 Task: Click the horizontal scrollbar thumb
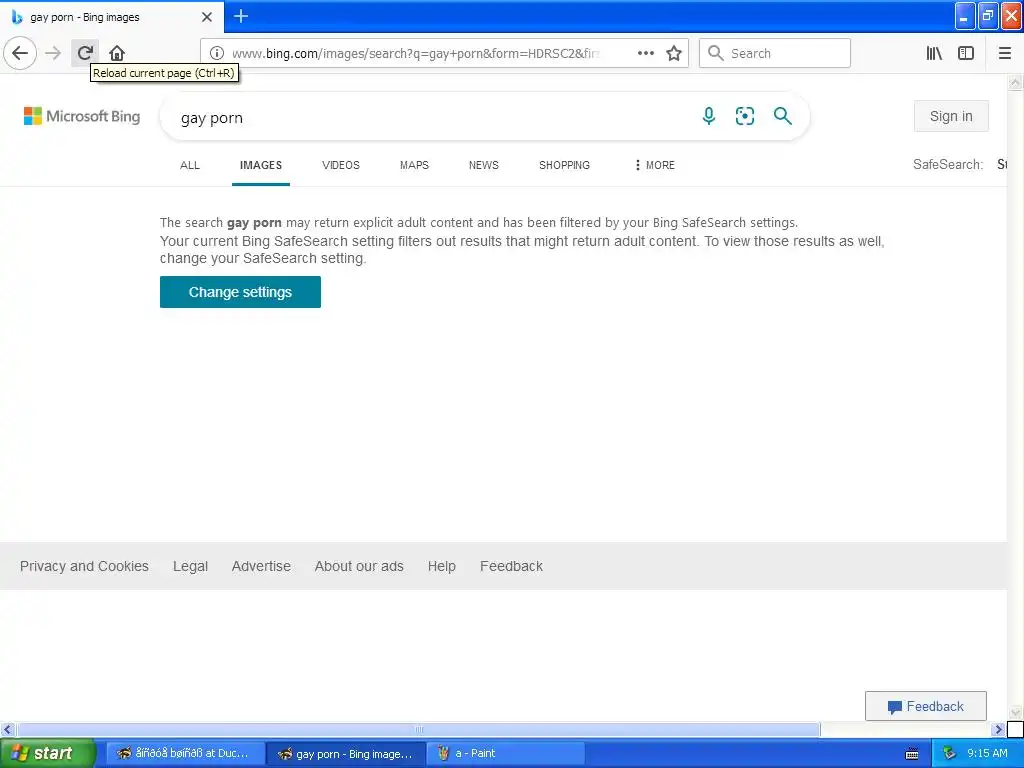click(419, 729)
